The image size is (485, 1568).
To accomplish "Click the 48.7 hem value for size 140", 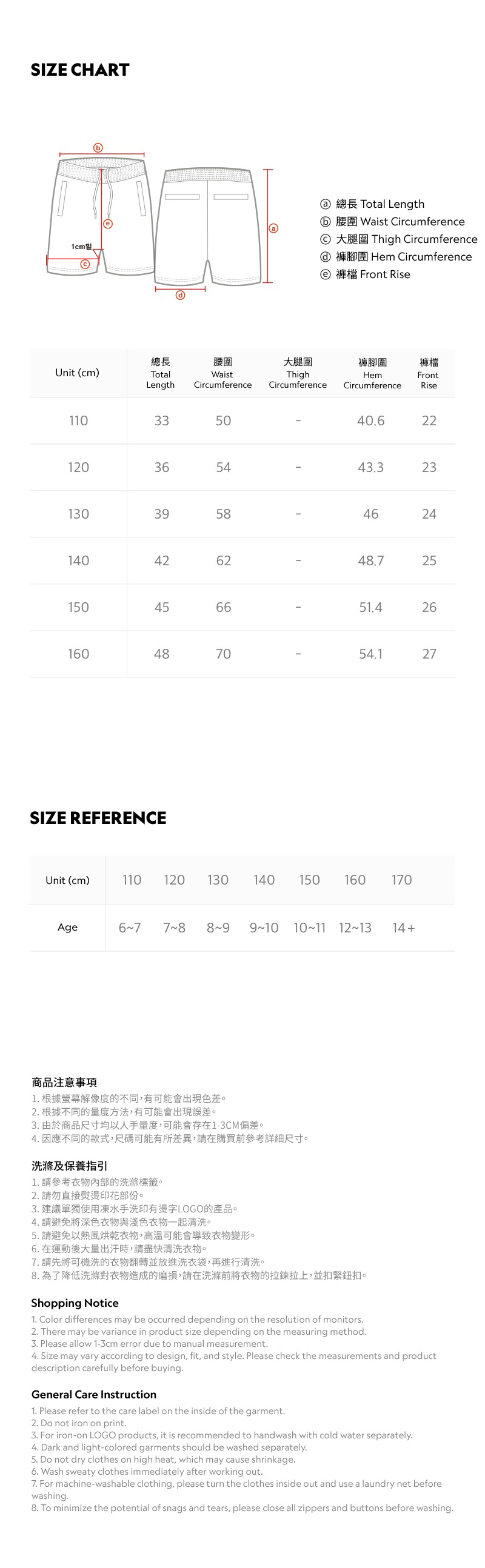I will 370,560.
